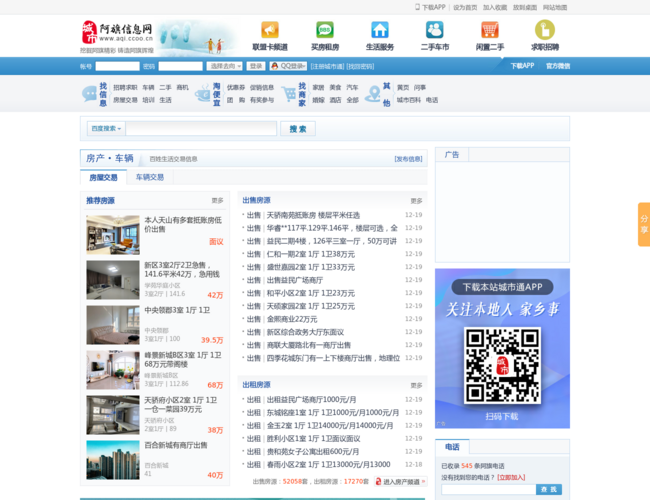The height and width of the screenshot is (500, 650).
Task: Open the 峰景新城B区 listing thumbnail
Action: pyautogui.click(x=113, y=370)
